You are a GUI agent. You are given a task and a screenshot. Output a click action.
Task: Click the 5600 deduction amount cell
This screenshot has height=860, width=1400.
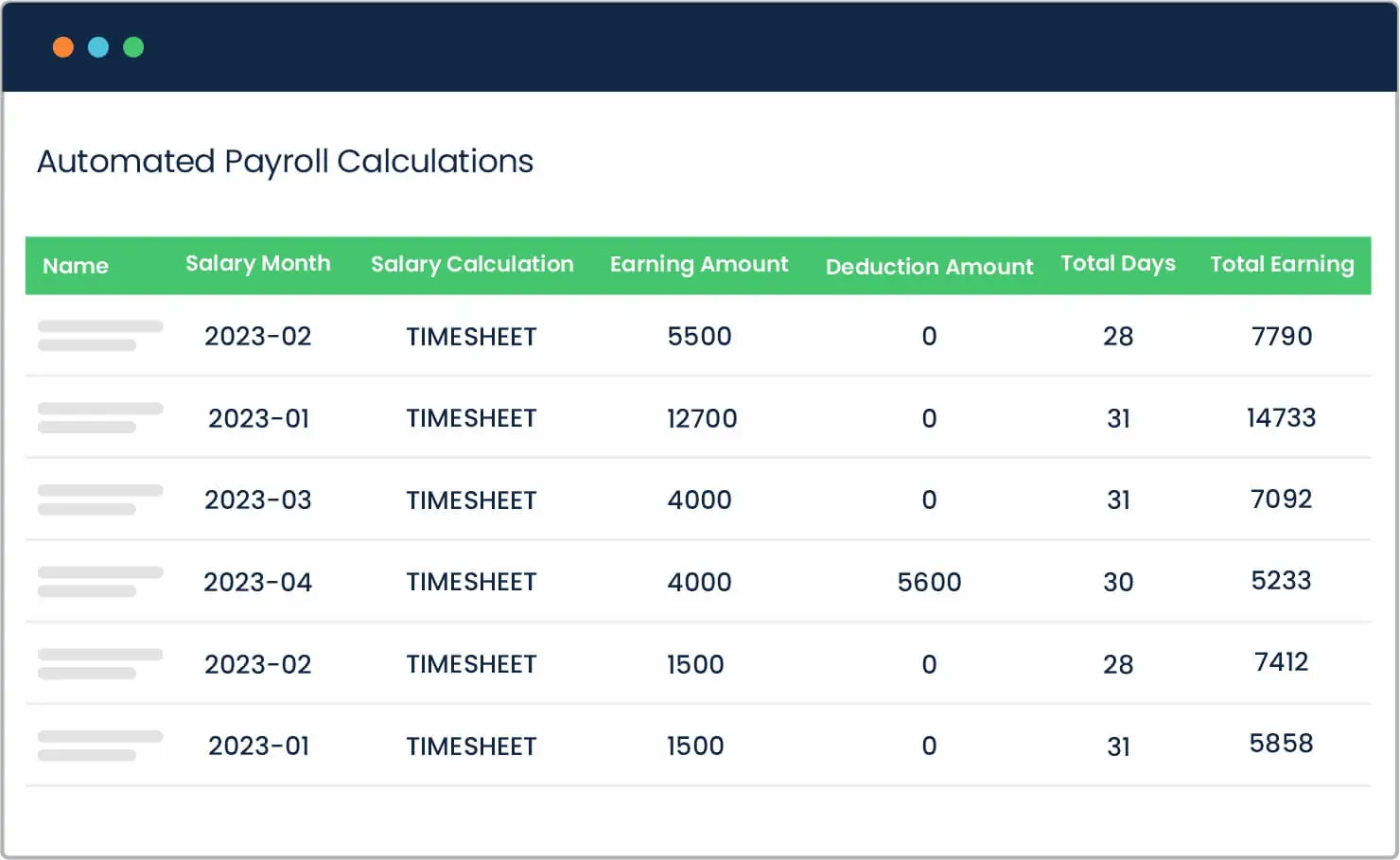(x=929, y=582)
